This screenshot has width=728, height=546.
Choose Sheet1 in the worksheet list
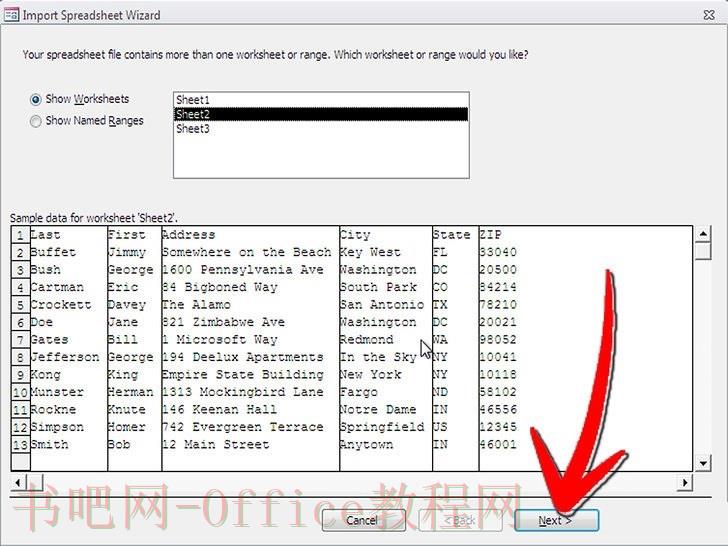tap(321, 100)
